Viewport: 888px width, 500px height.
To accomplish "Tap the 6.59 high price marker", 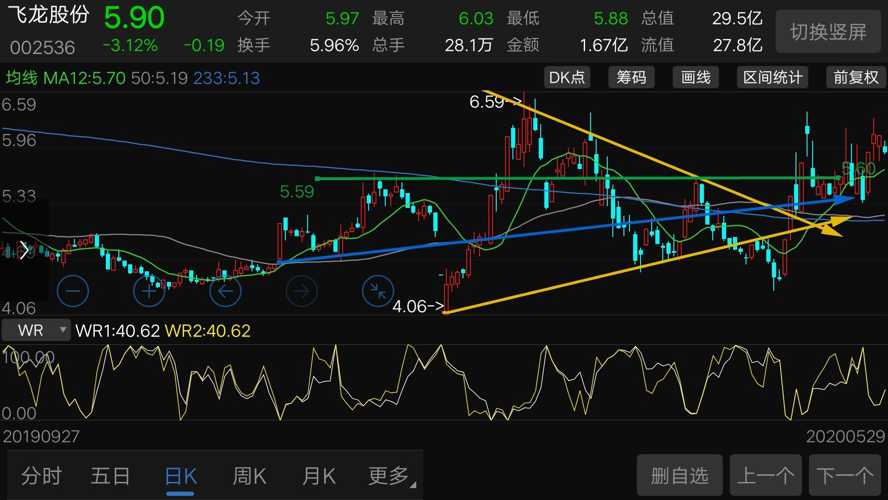I will [x=495, y=102].
